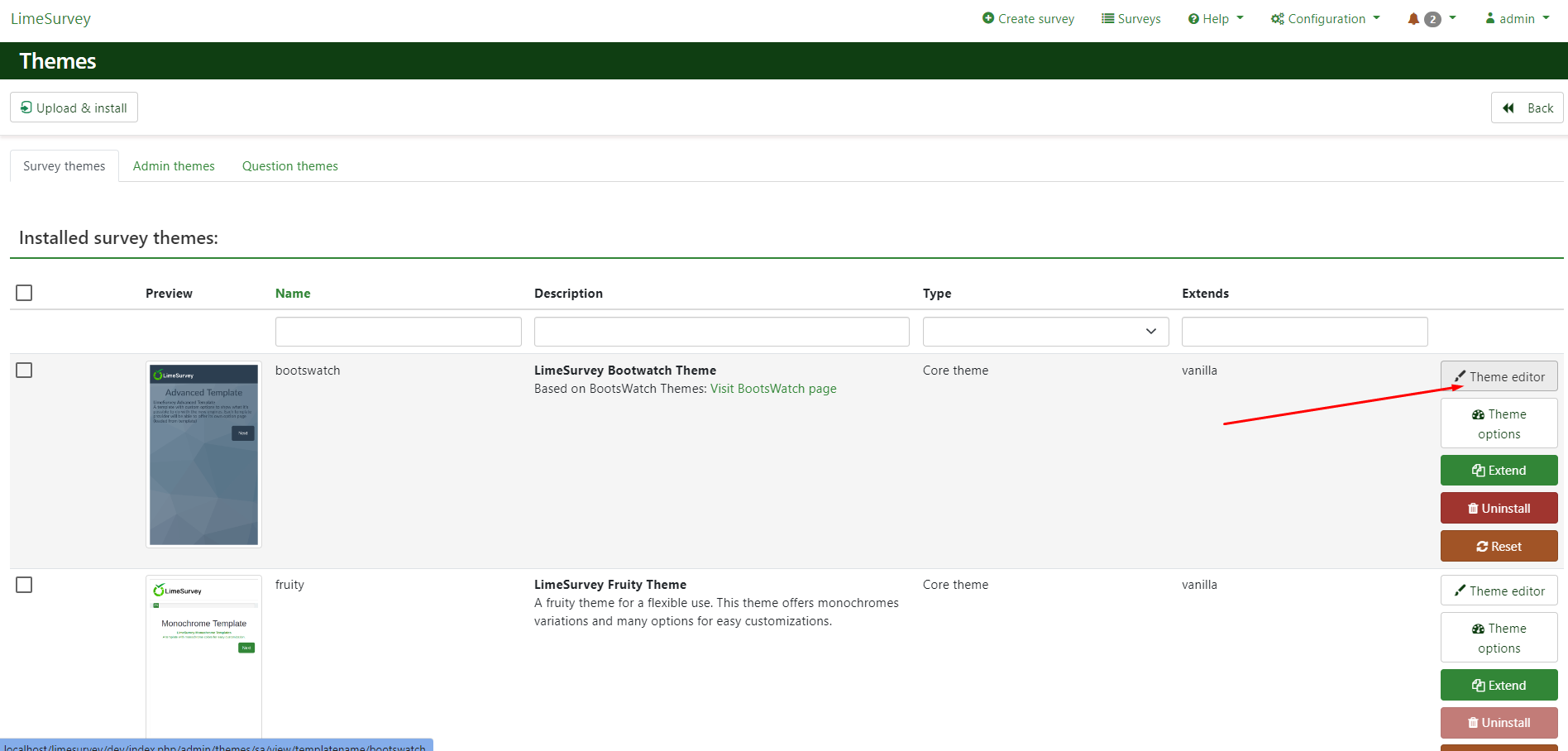The width and height of the screenshot is (1568, 751).
Task: Click the Create survey plus icon
Action: 987,18
